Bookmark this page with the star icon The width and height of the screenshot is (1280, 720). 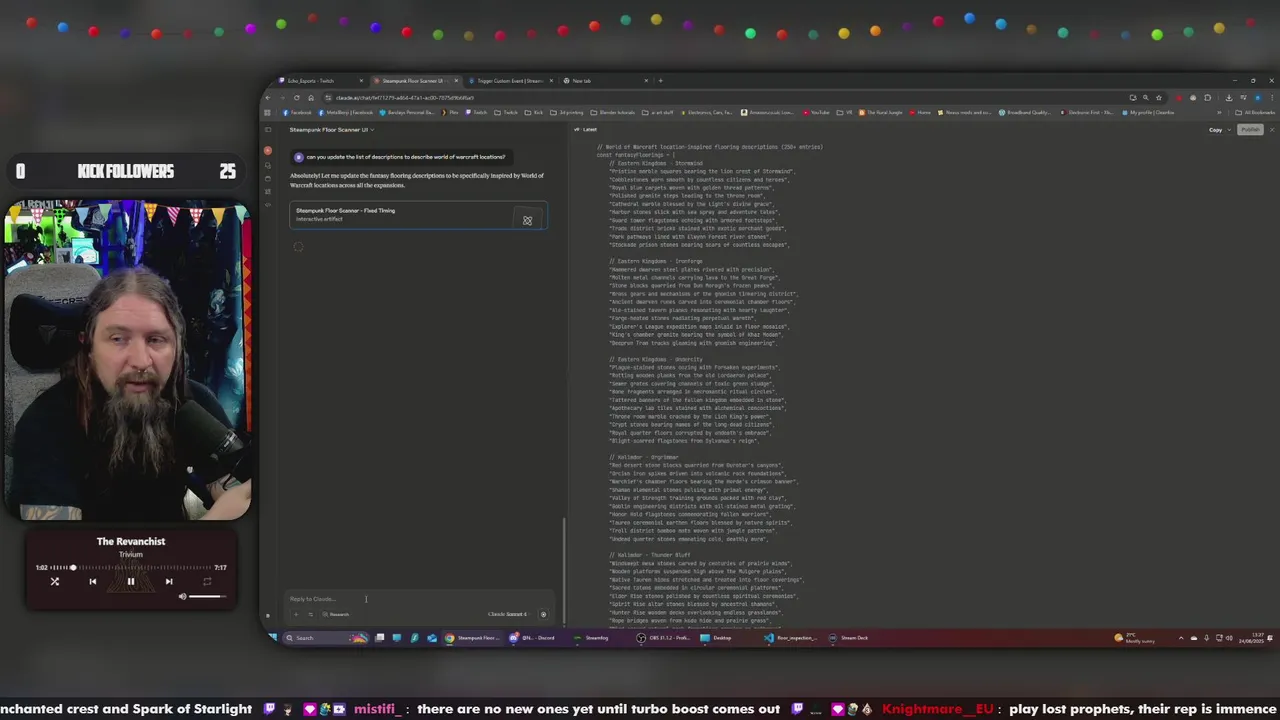(1159, 97)
